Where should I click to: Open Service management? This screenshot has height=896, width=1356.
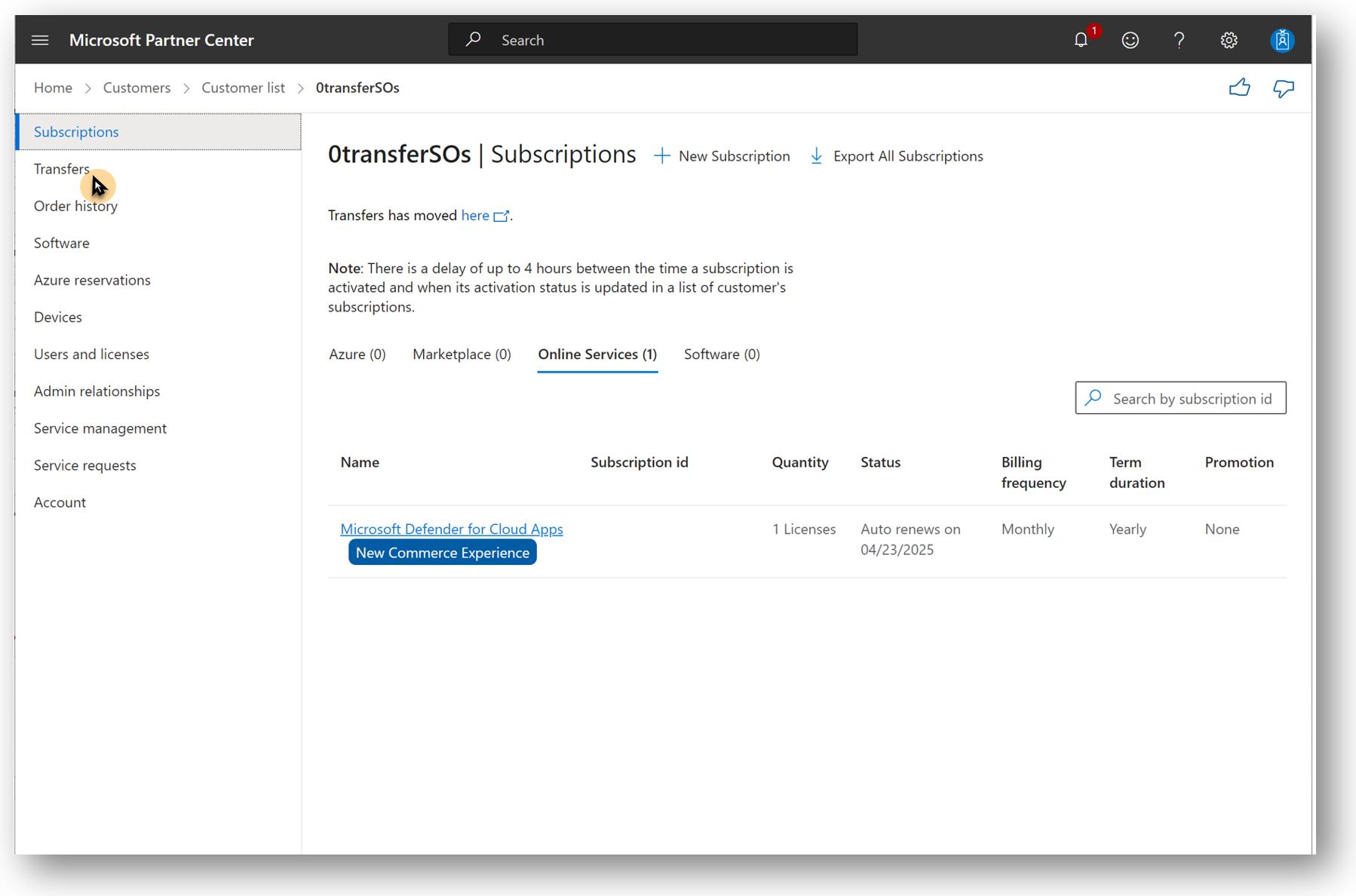point(100,427)
